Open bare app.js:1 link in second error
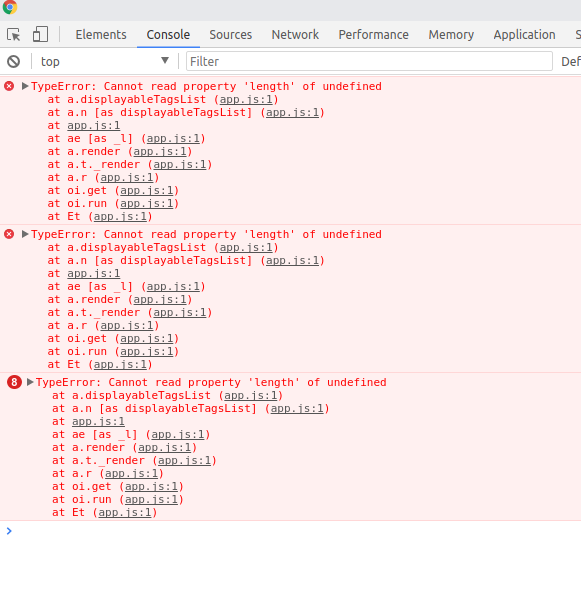 point(94,273)
